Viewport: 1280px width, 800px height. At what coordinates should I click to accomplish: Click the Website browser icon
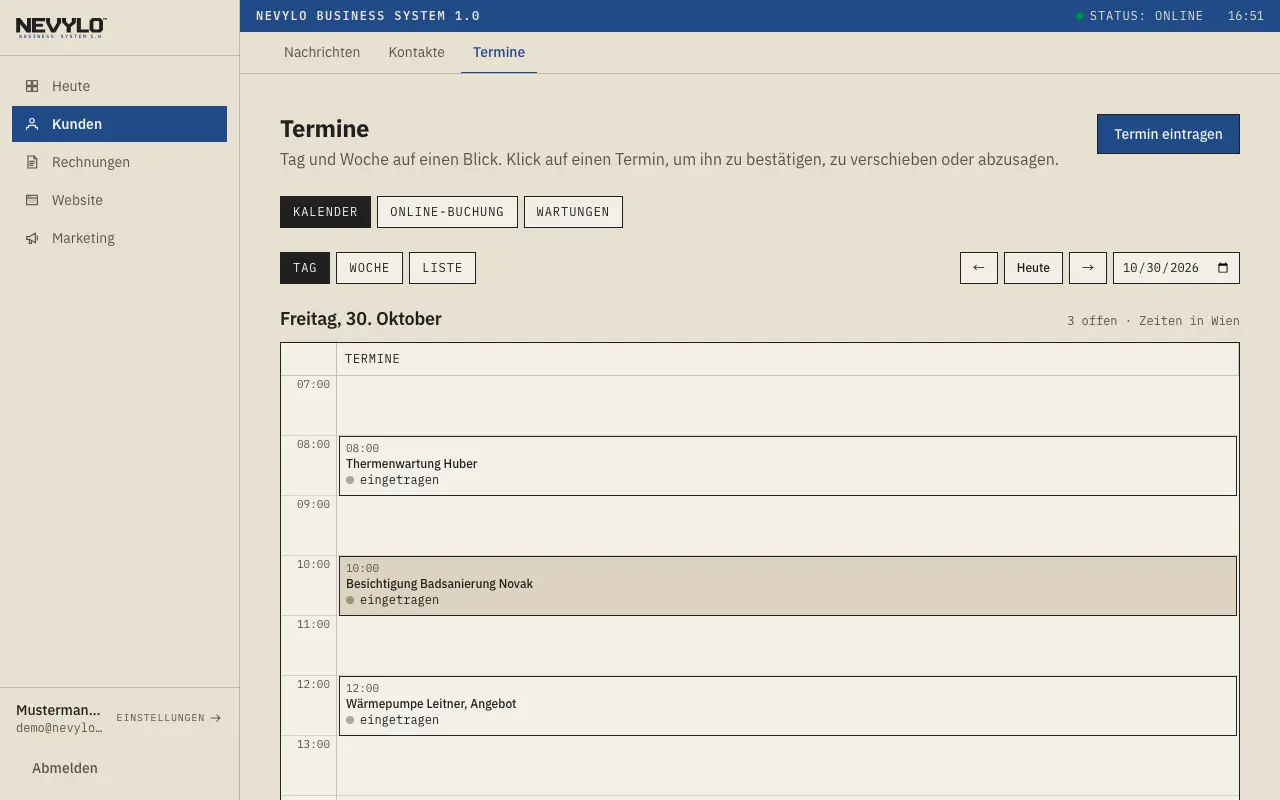pyautogui.click(x=32, y=200)
